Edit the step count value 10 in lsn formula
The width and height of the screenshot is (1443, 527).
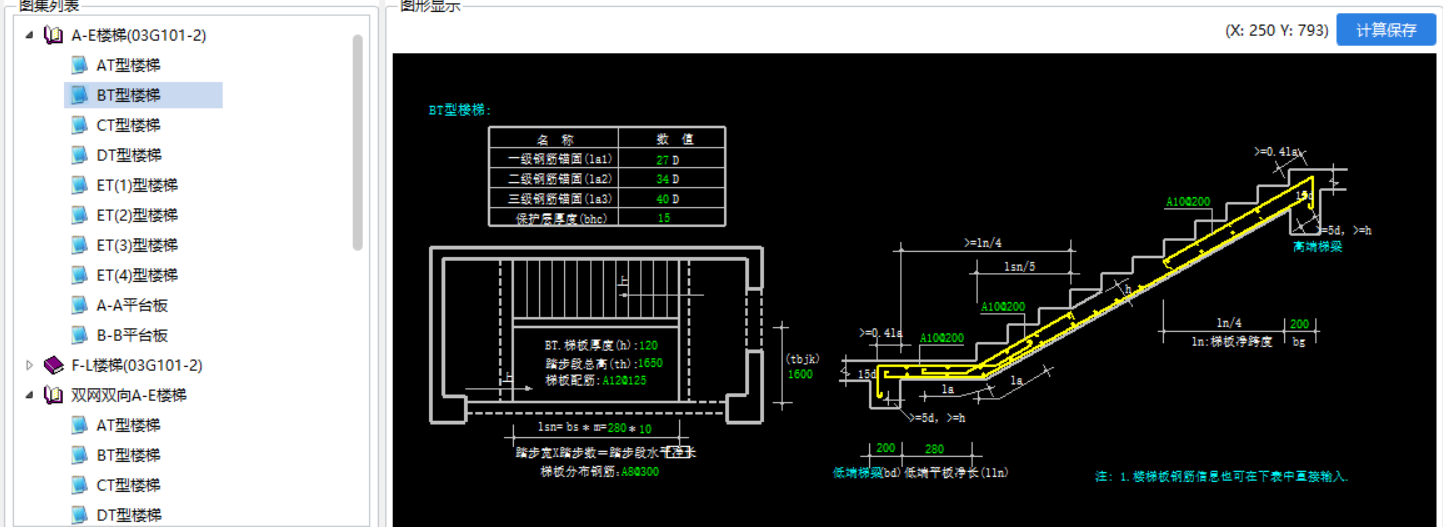(645, 429)
